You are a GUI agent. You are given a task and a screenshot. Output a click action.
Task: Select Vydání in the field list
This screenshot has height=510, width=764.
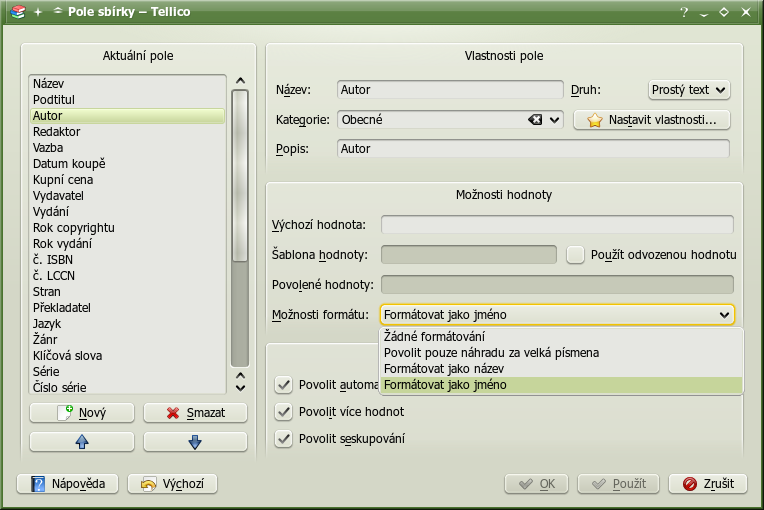(127, 212)
